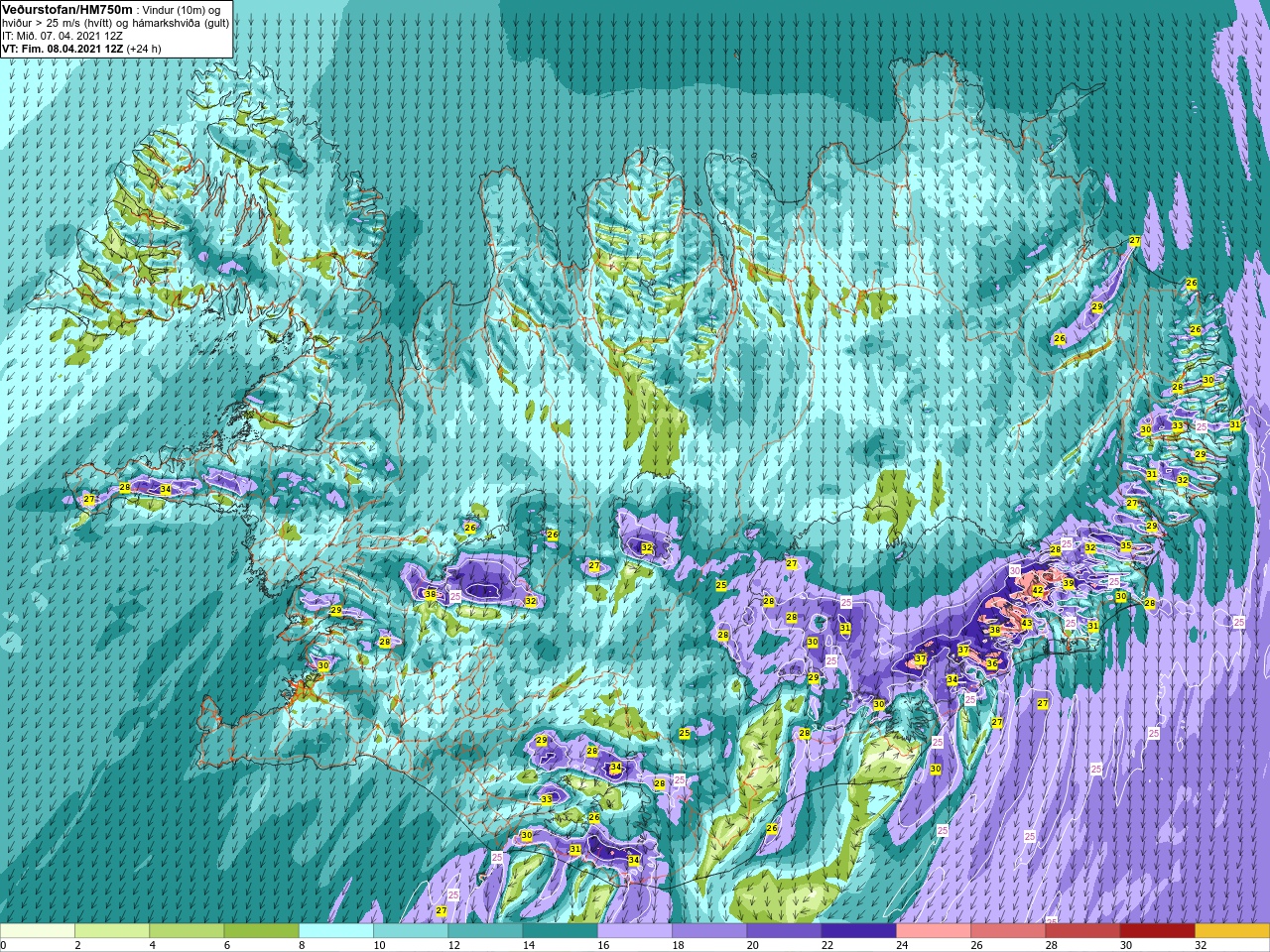Pick the green 4–6 legend color

[187, 931]
